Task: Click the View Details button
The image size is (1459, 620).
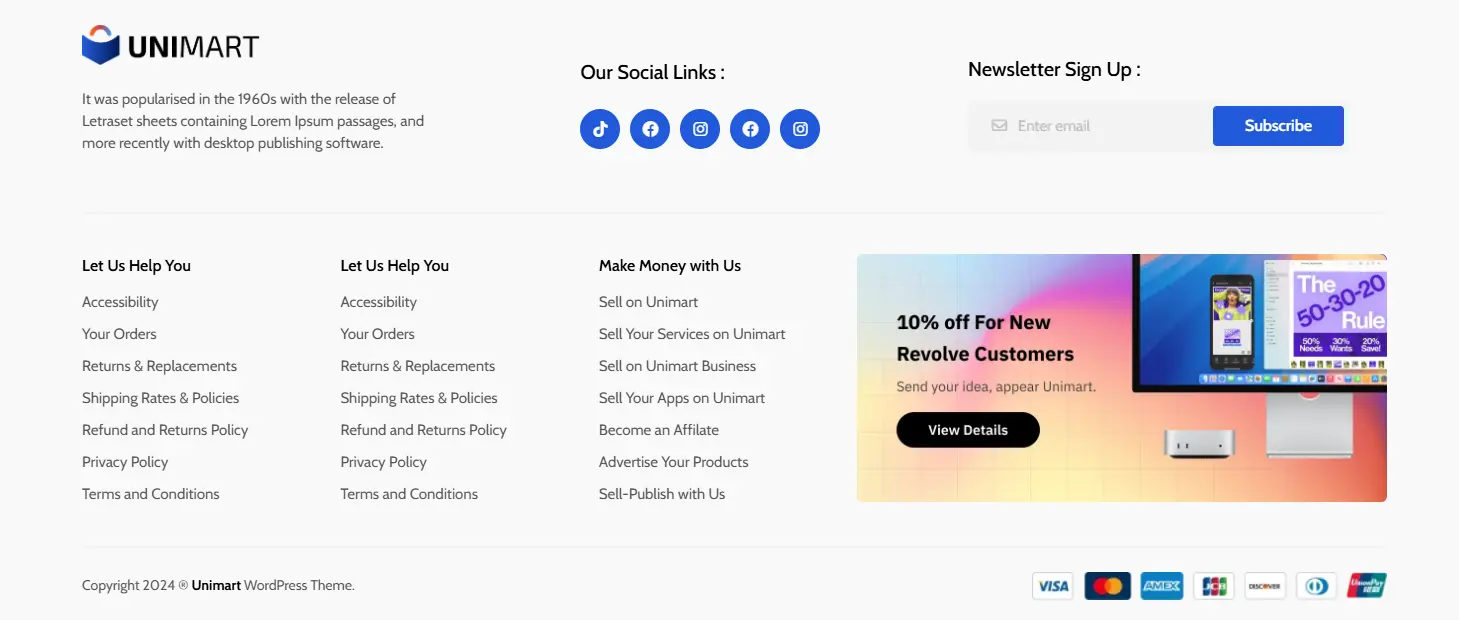Action: click(967, 429)
